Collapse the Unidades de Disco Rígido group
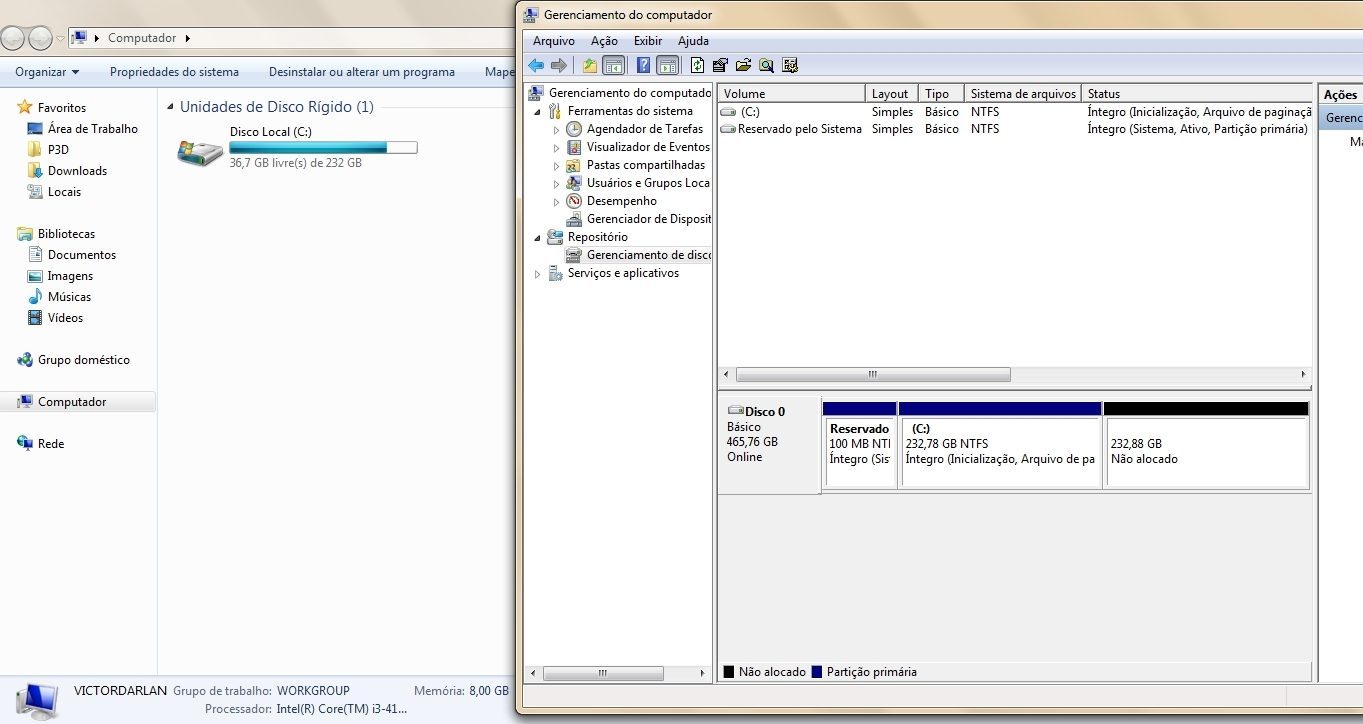The height and width of the screenshot is (724, 1363). [171, 108]
